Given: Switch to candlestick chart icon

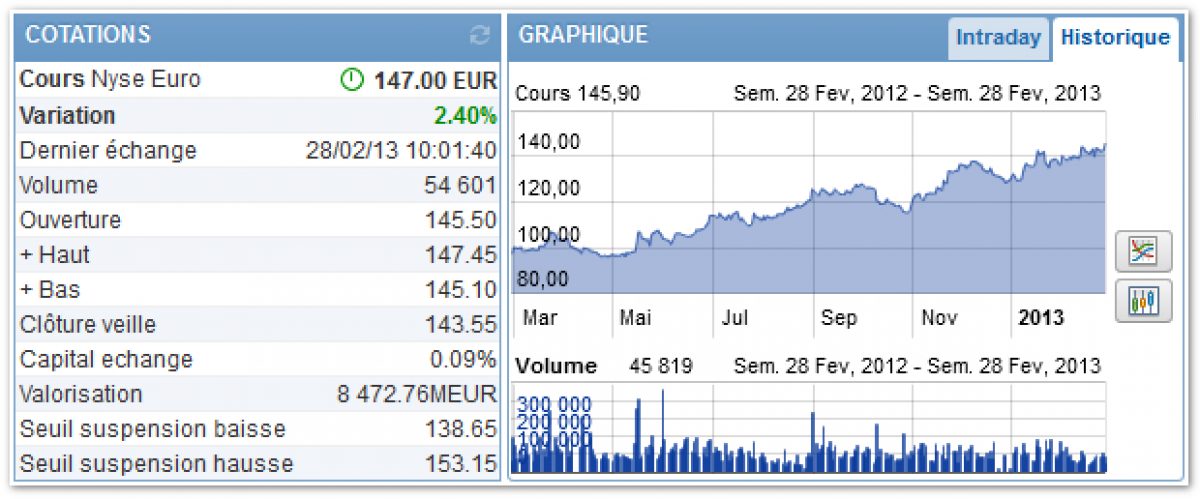Looking at the screenshot, I should [x=1142, y=301].
